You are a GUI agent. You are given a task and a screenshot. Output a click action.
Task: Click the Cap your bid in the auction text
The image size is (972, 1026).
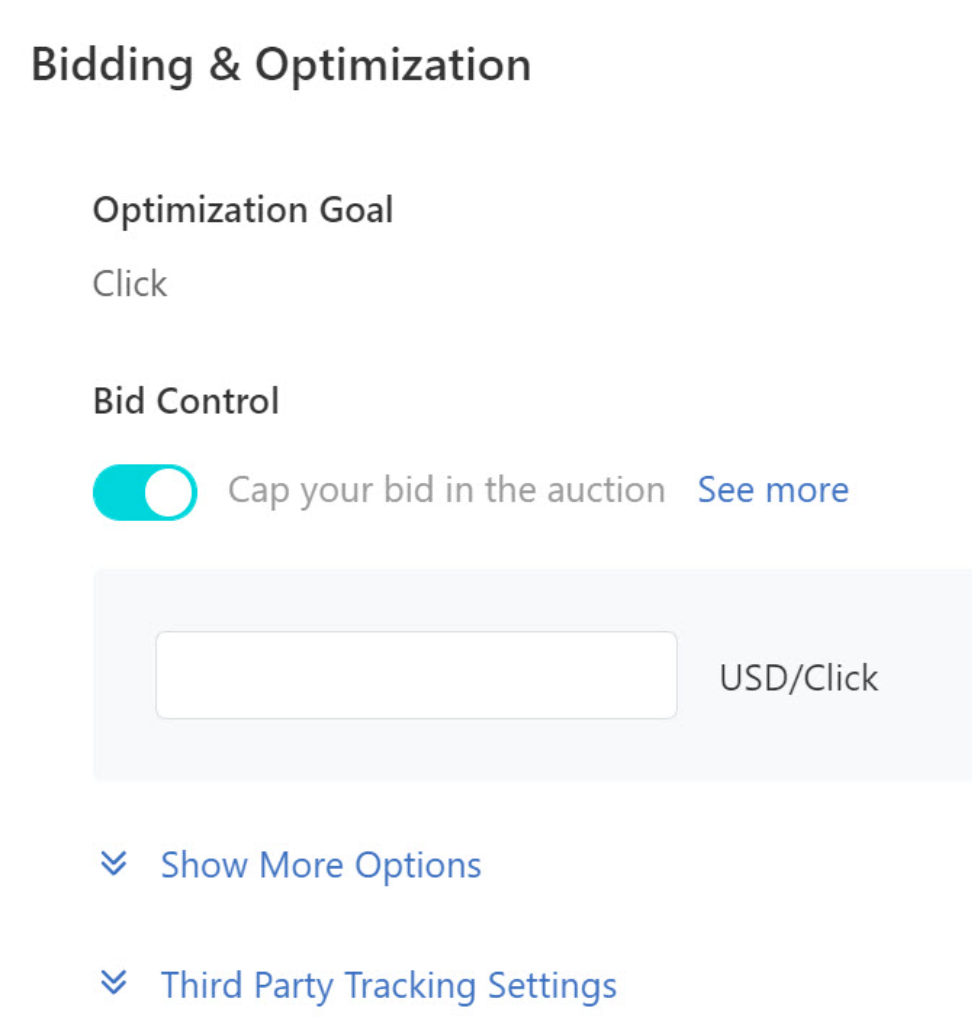(x=446, y=490)
